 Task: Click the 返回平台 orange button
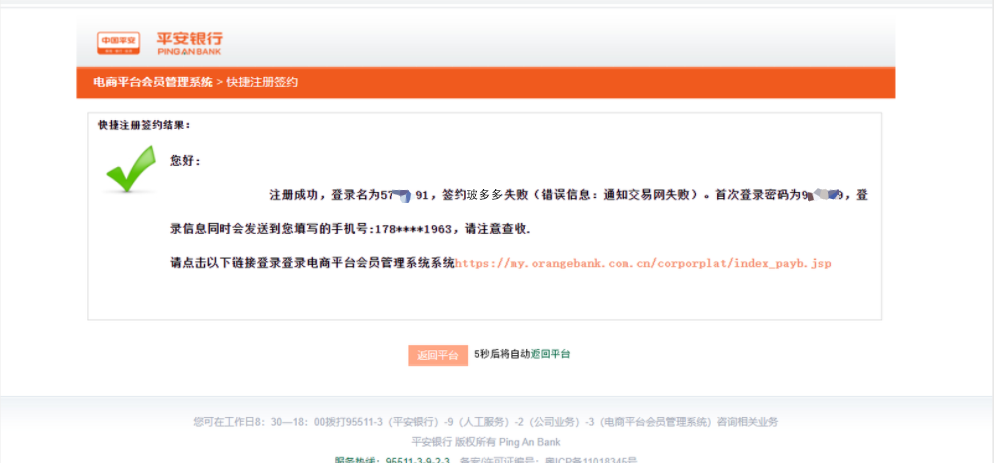438,355
